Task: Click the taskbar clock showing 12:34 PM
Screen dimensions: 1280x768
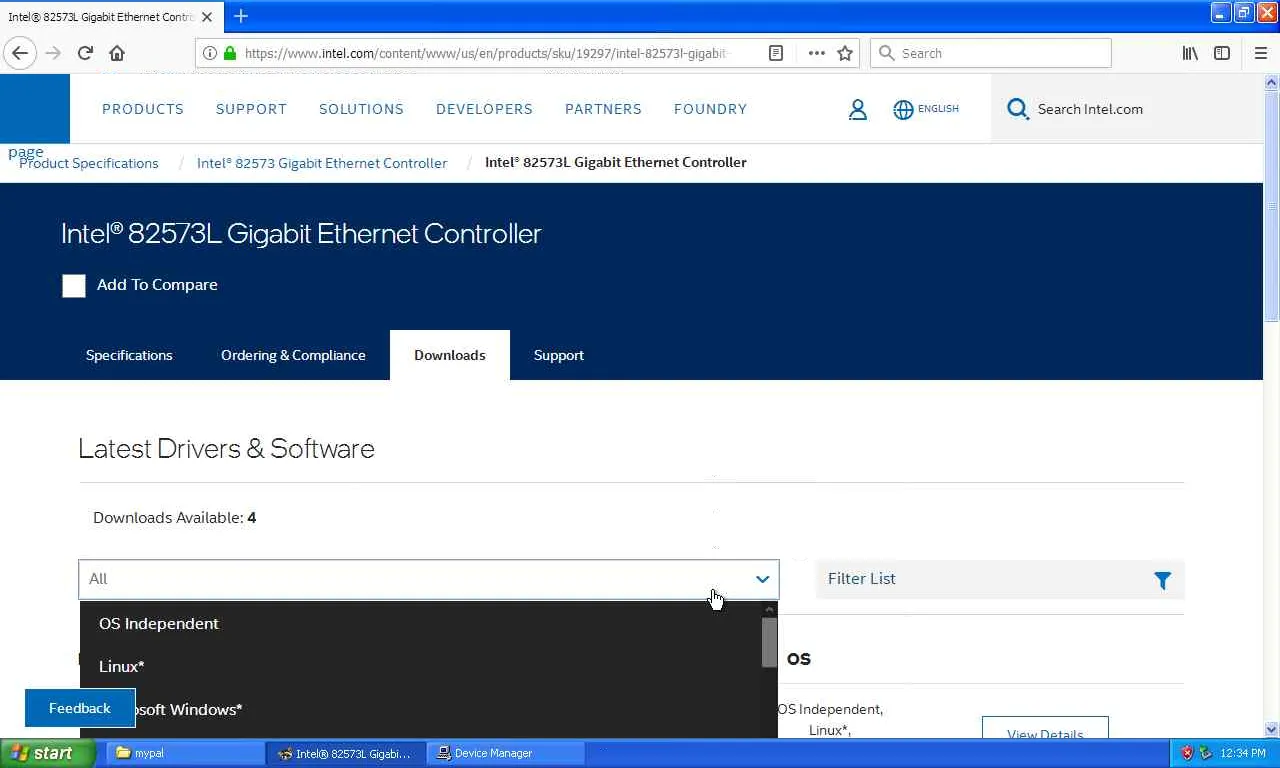Action: (x=1243, y=753)
